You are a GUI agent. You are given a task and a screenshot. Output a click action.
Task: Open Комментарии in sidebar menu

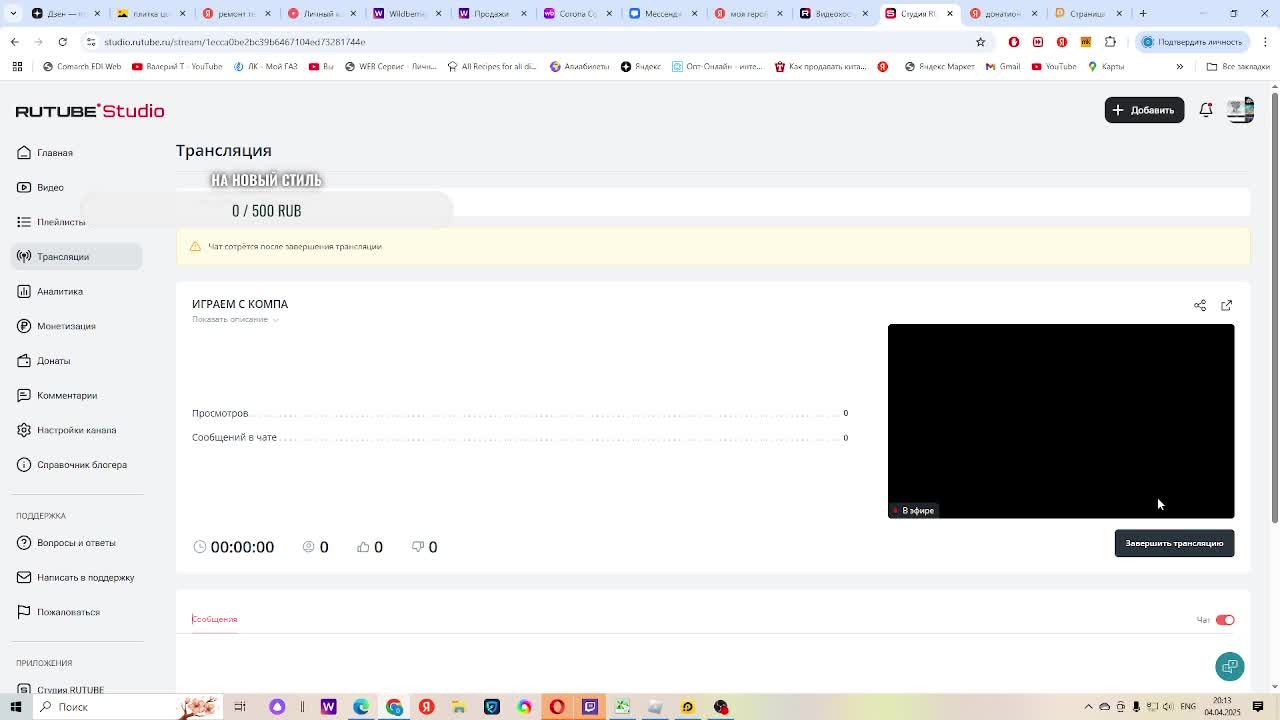coord(67,396)
